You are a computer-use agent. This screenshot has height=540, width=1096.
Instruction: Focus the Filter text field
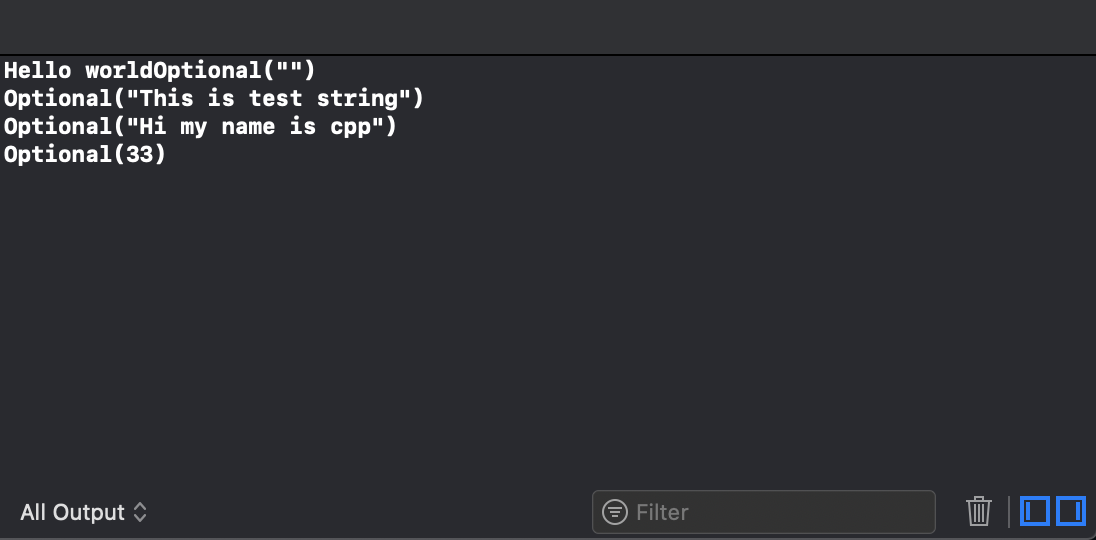tap(763, 512)
